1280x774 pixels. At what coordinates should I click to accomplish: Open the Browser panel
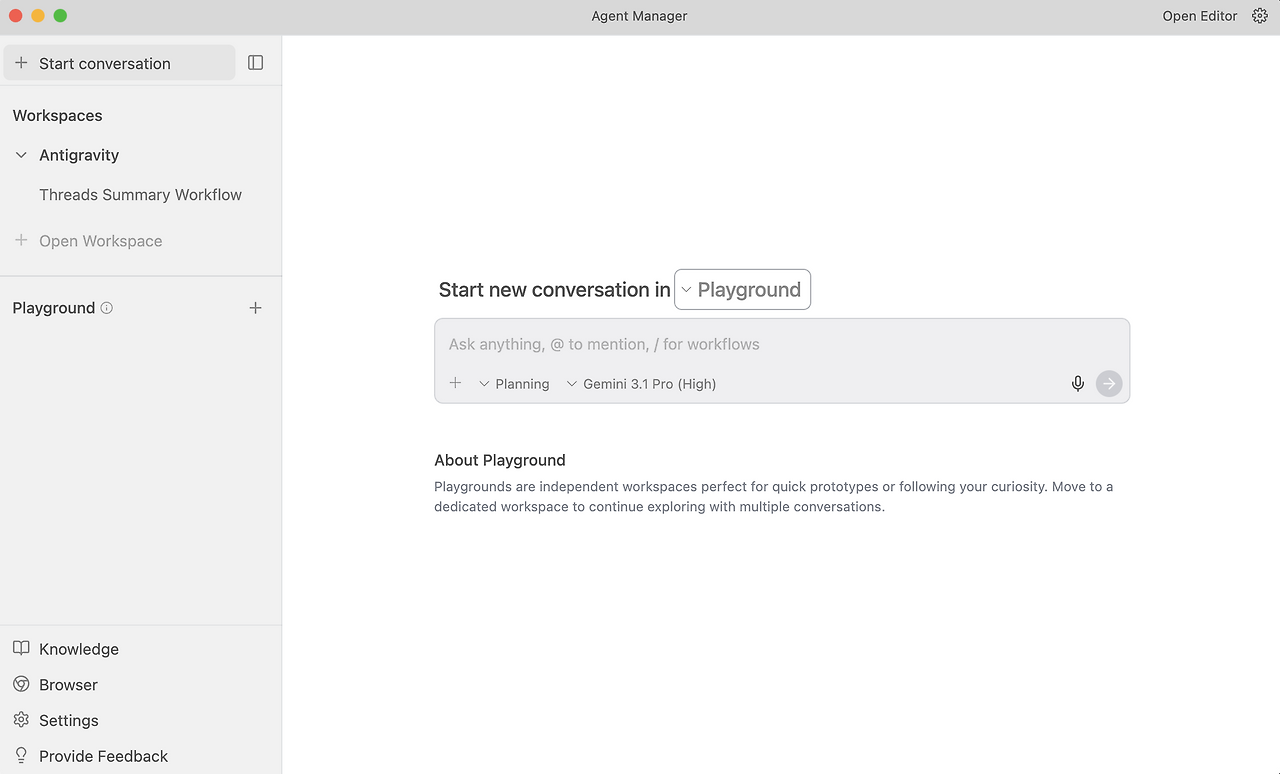pos(68,685)
